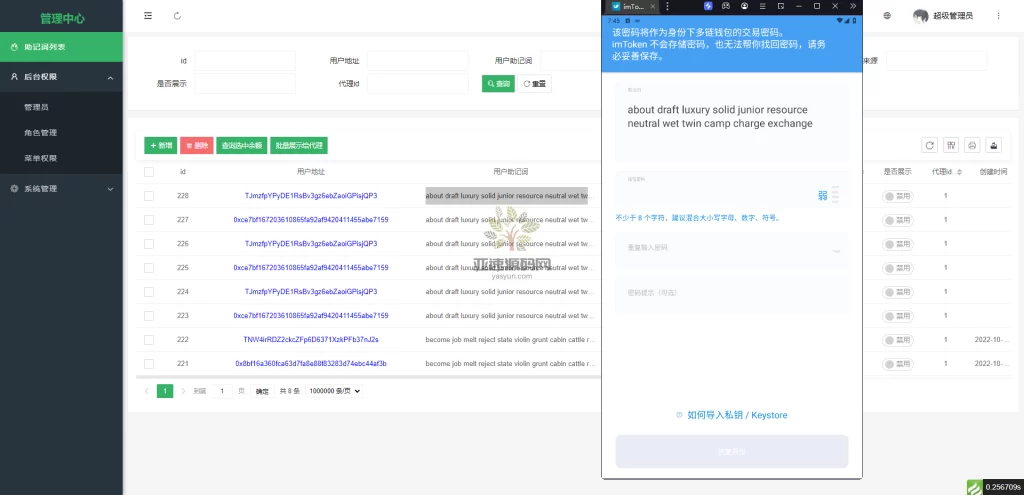Screen dimensions: 1024x495
Task: Click the 查询选中余额 button
Action: click(x=242, y=146)
